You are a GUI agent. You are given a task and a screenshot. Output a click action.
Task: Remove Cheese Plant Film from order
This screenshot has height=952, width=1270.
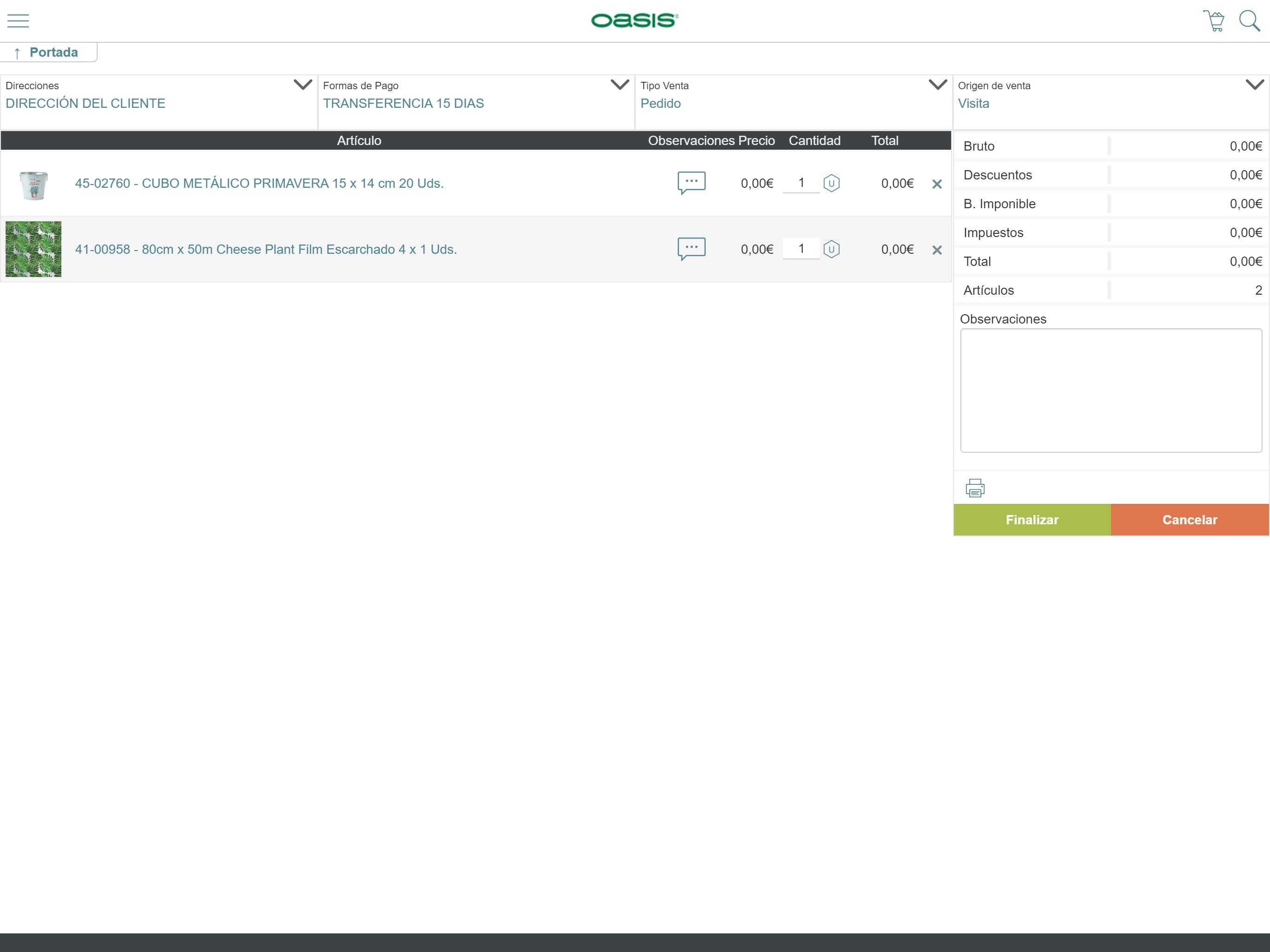point(937,250)
